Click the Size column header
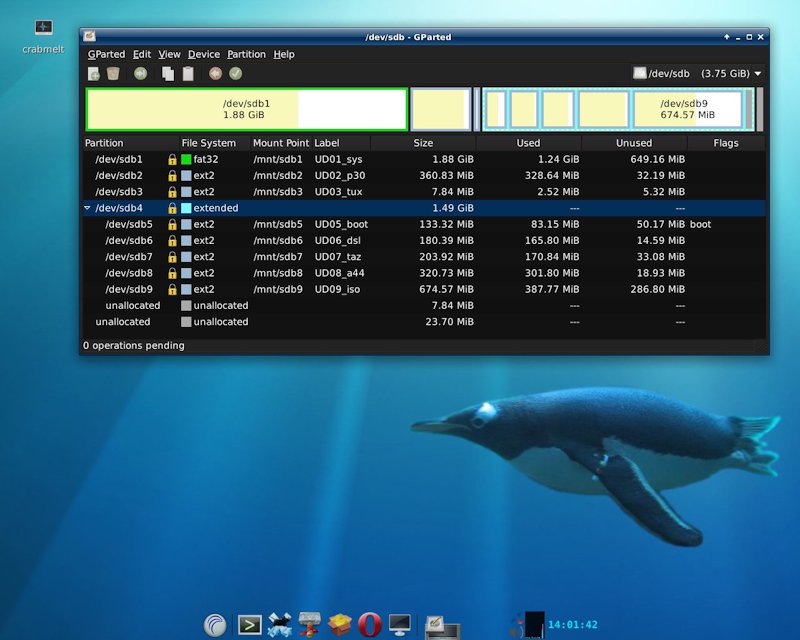The height and width of the screenshot is (640, 800). click(x=423, y=143)
